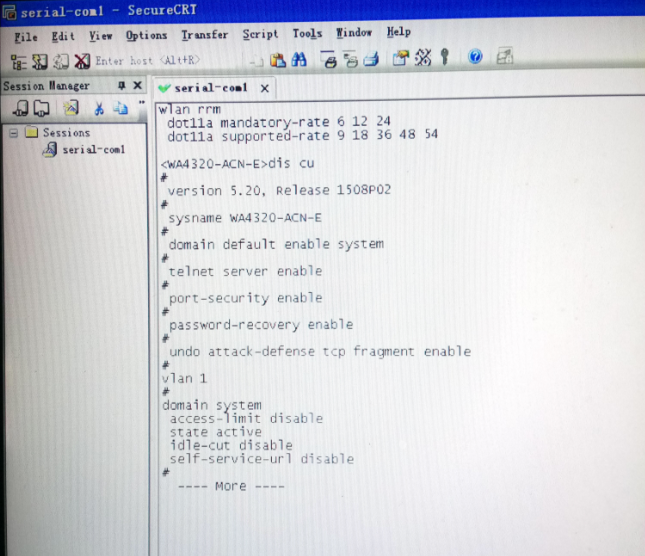Click the Print Screen toolbar icon

(329, 59)
